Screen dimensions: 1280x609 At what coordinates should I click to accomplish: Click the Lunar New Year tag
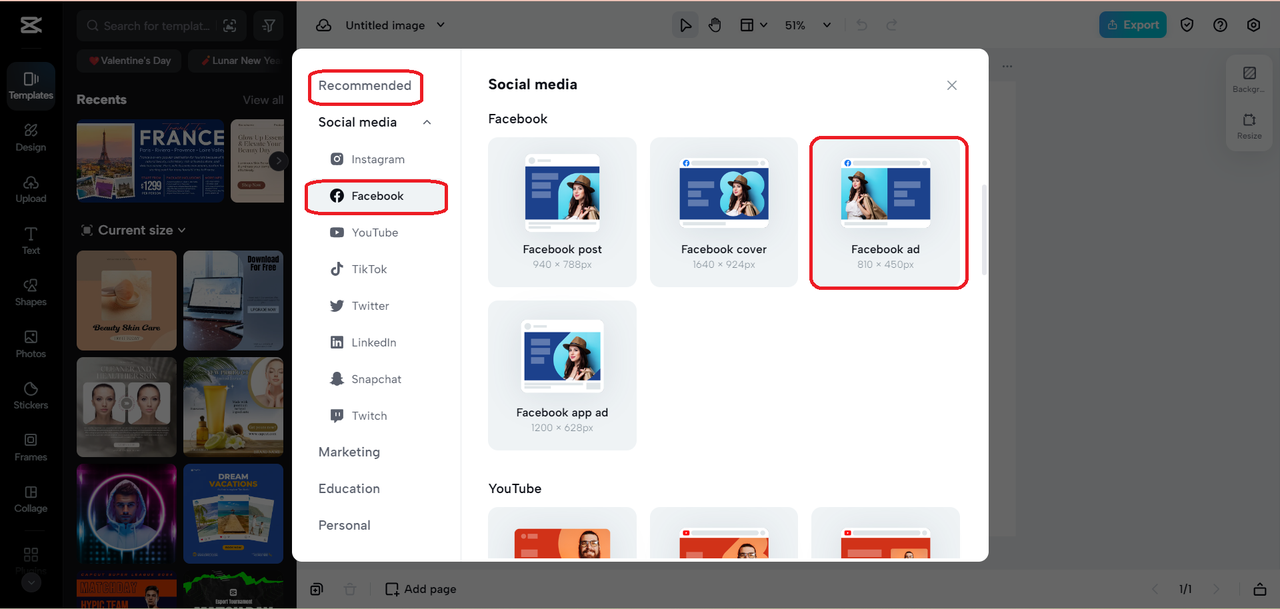(x=238, y=61)
